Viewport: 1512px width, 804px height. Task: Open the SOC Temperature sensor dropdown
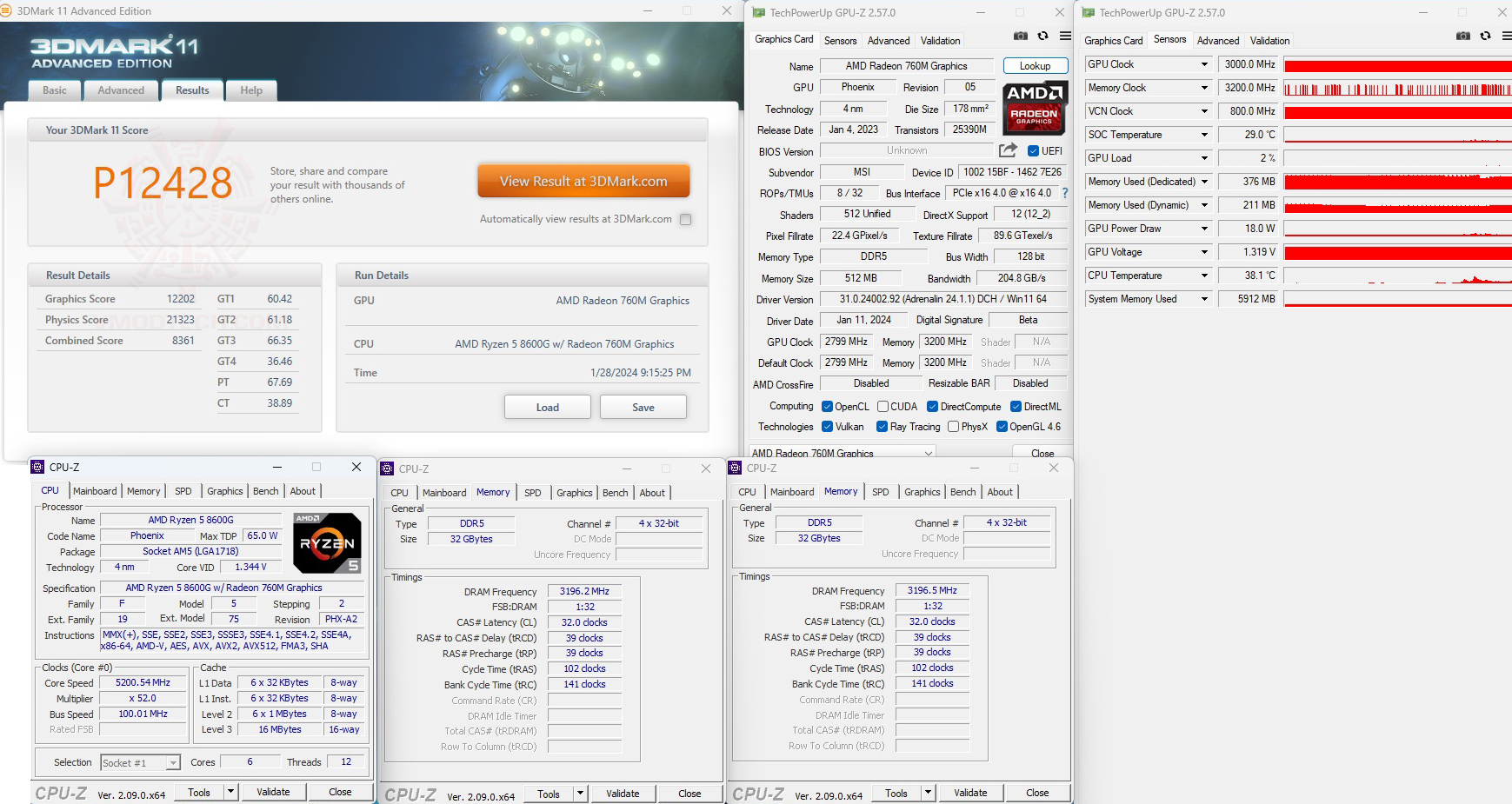click(1205, 135)
